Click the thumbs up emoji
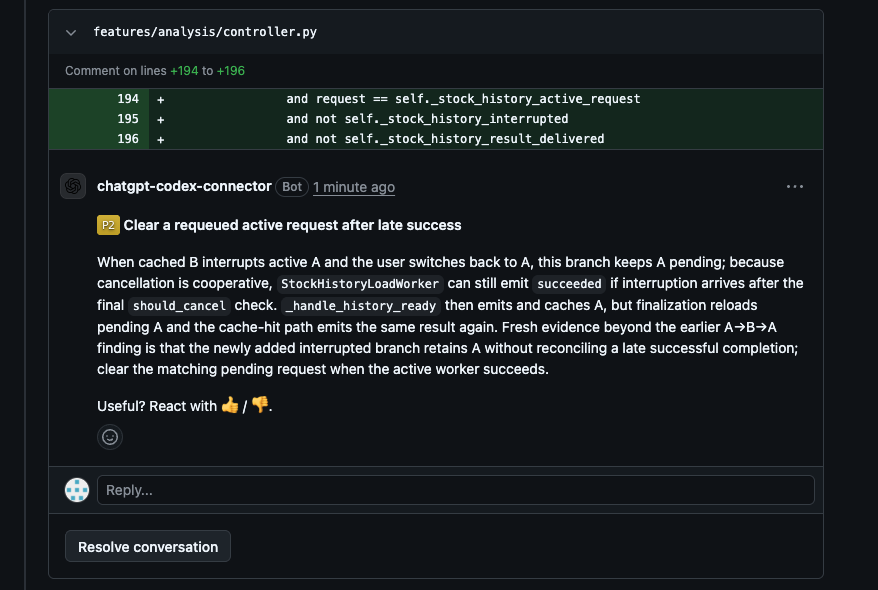This screenshot has width=878, height=590. coord(230,405)
